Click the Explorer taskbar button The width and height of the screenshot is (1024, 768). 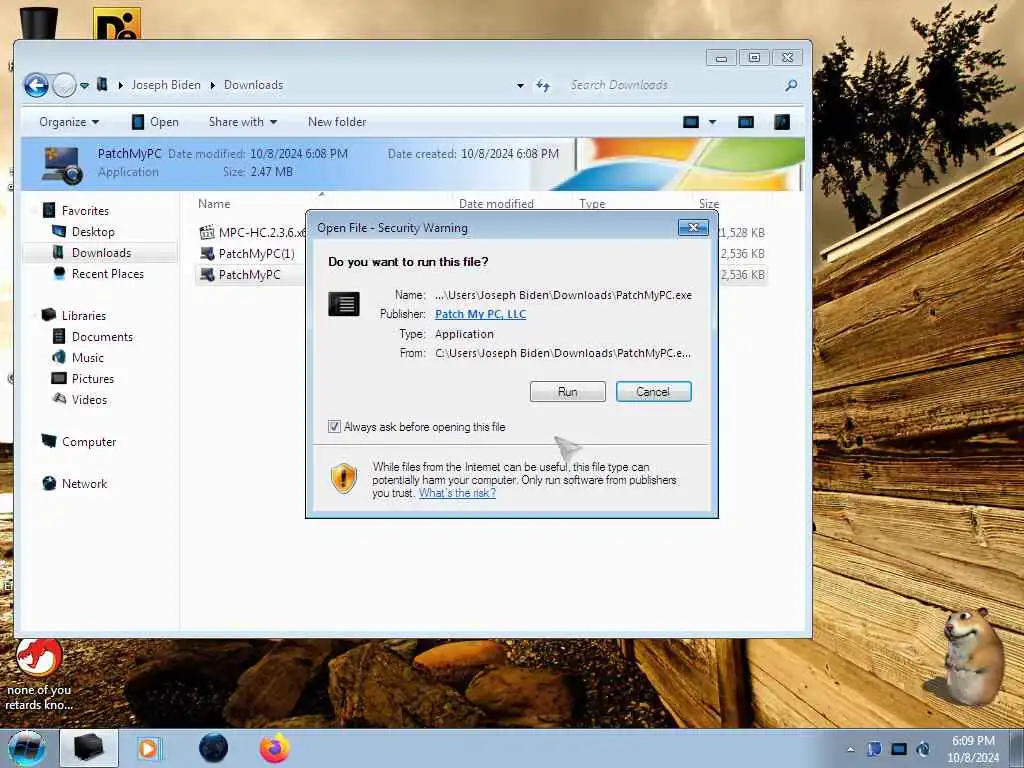pos(89,748)
